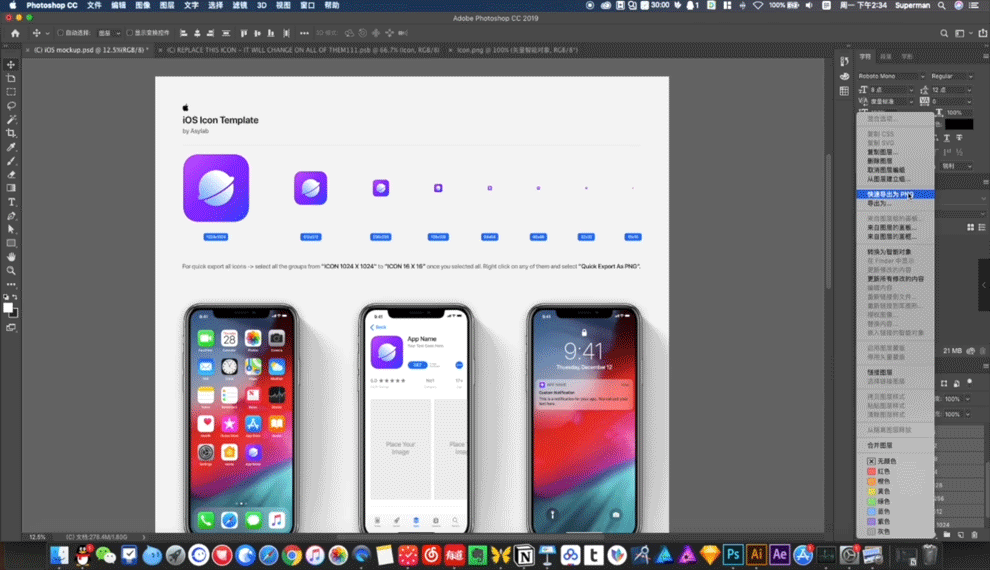Open the 3D menu in the menu bar
990x570 pixels.
point(261,5)
